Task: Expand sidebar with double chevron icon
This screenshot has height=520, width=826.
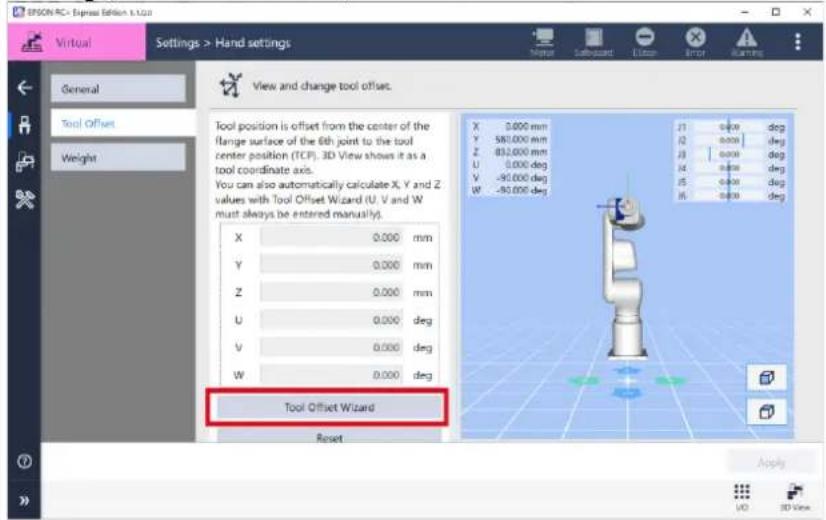Action: click(24, 501)
